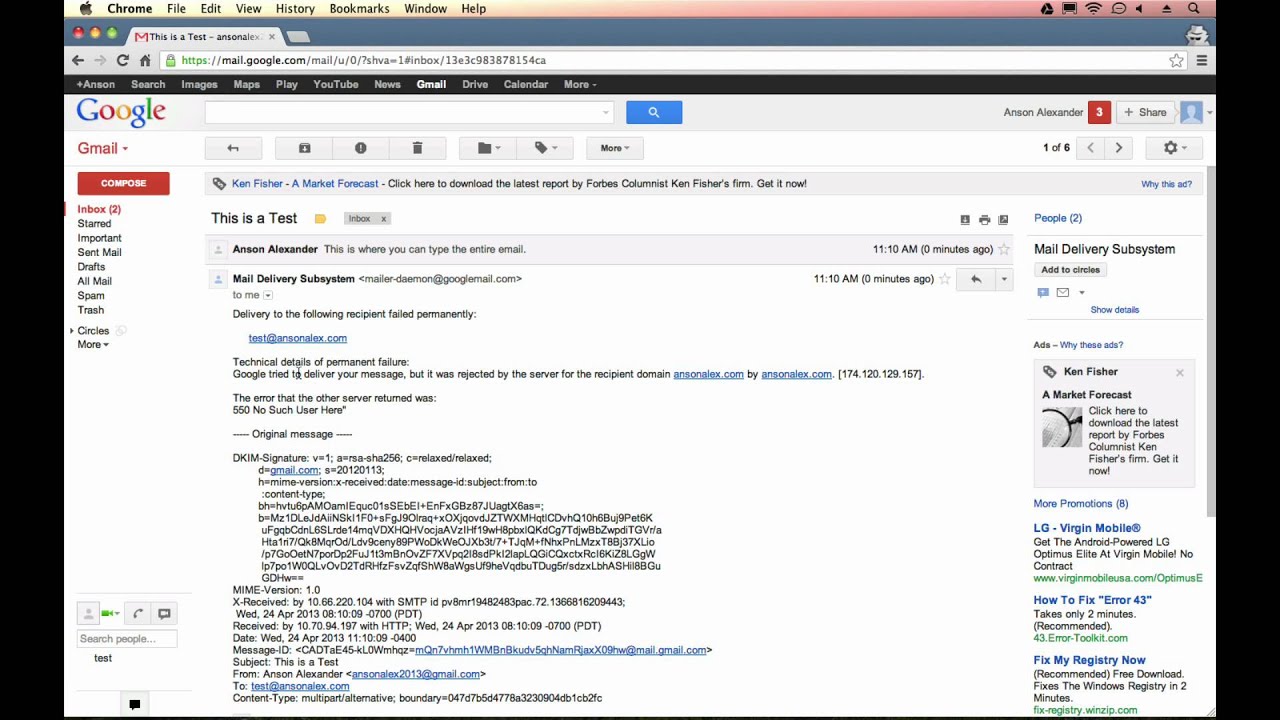The width and height of the screenshot is (1280, 720).
Task: Click the 'Why this ad?' link
Action: [1166, 184]
